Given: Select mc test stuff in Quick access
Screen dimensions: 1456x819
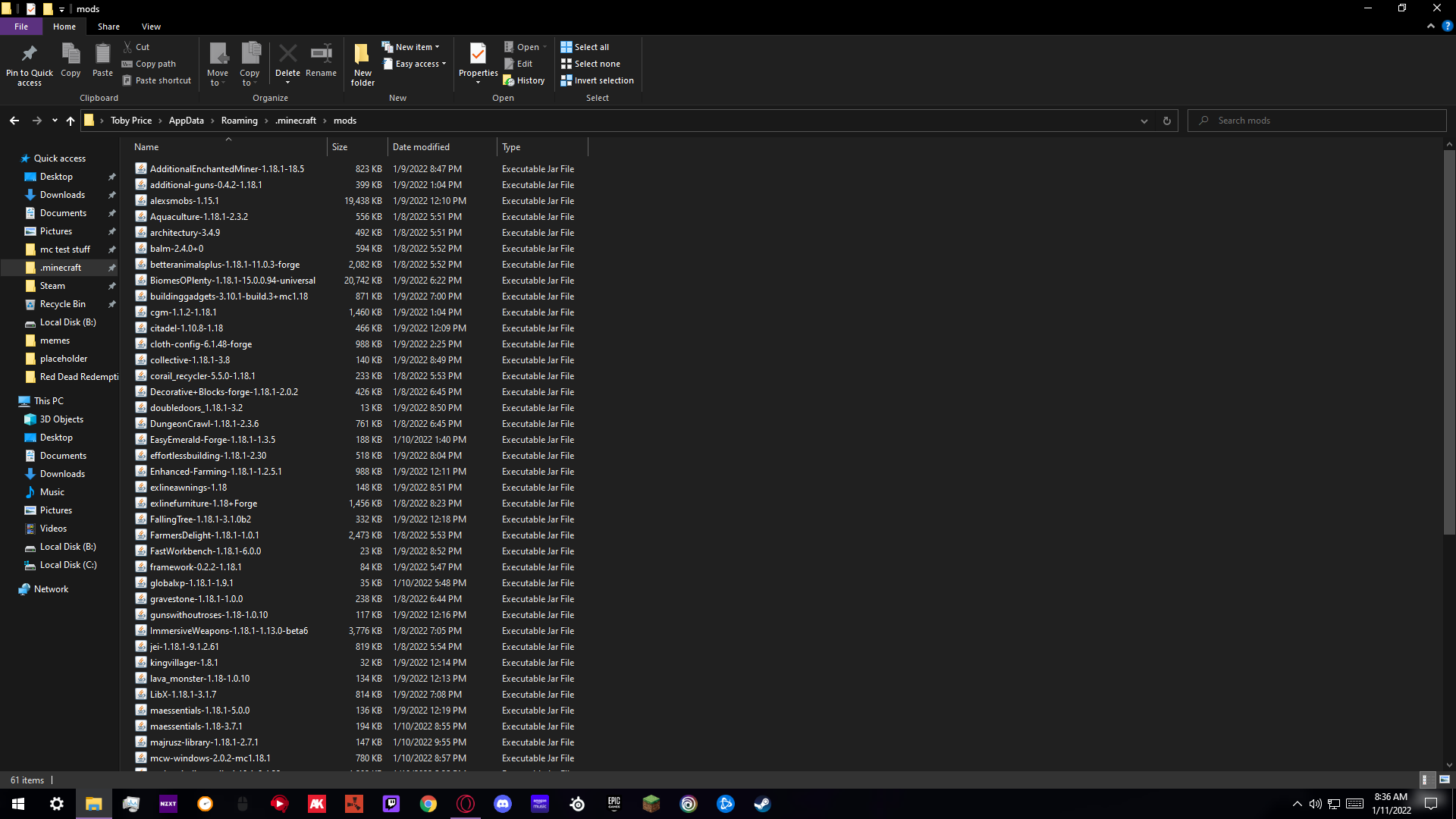Looking at the screenshot, I should 65,249.
